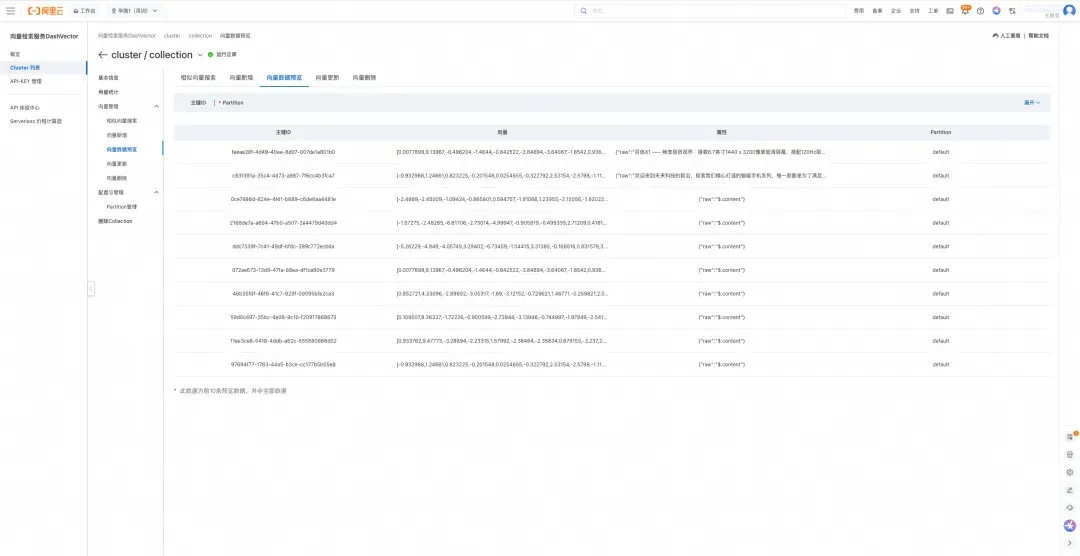This screenshot has height=556, width=1080.
Task: Open the 华南1 (深圳) region dropdown
Action: pyautogui.click(x=134, y=11)
